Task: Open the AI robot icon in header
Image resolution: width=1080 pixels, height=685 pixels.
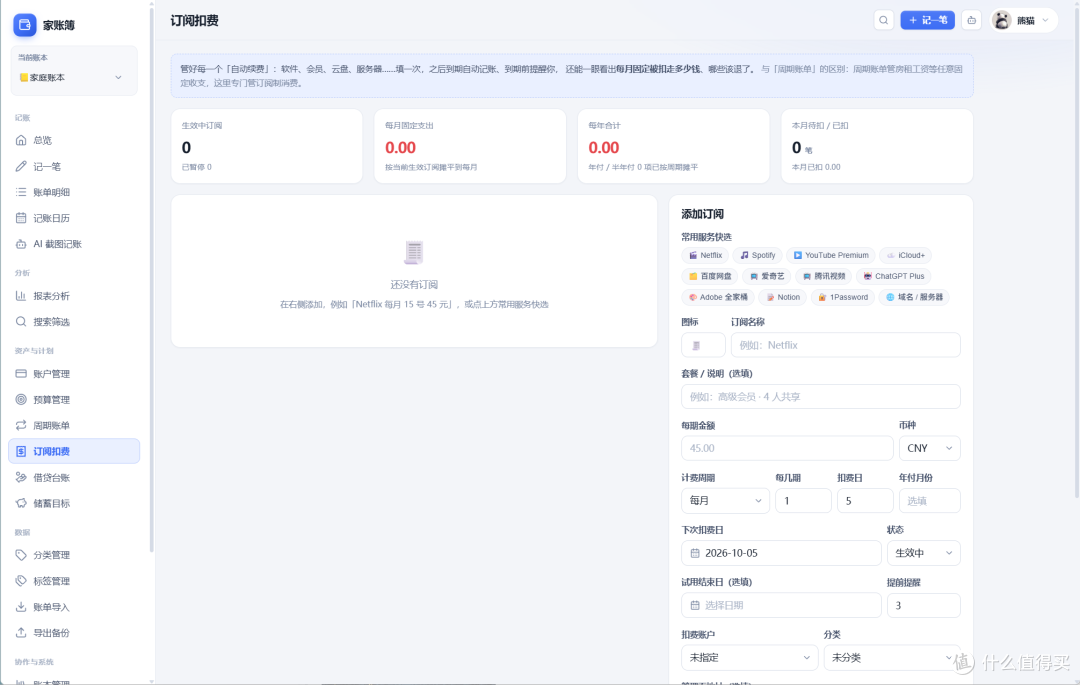Action: (x=971, y=21)
